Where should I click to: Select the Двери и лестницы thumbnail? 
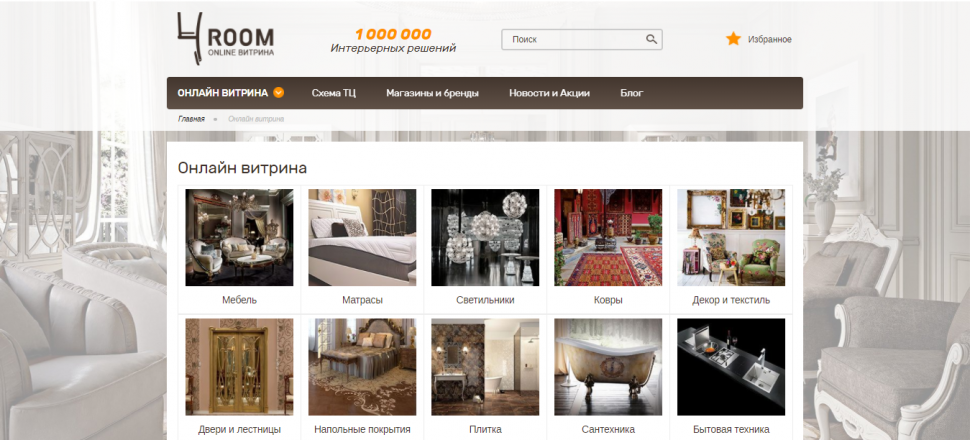pyautogui.click(x=239, y=367)
